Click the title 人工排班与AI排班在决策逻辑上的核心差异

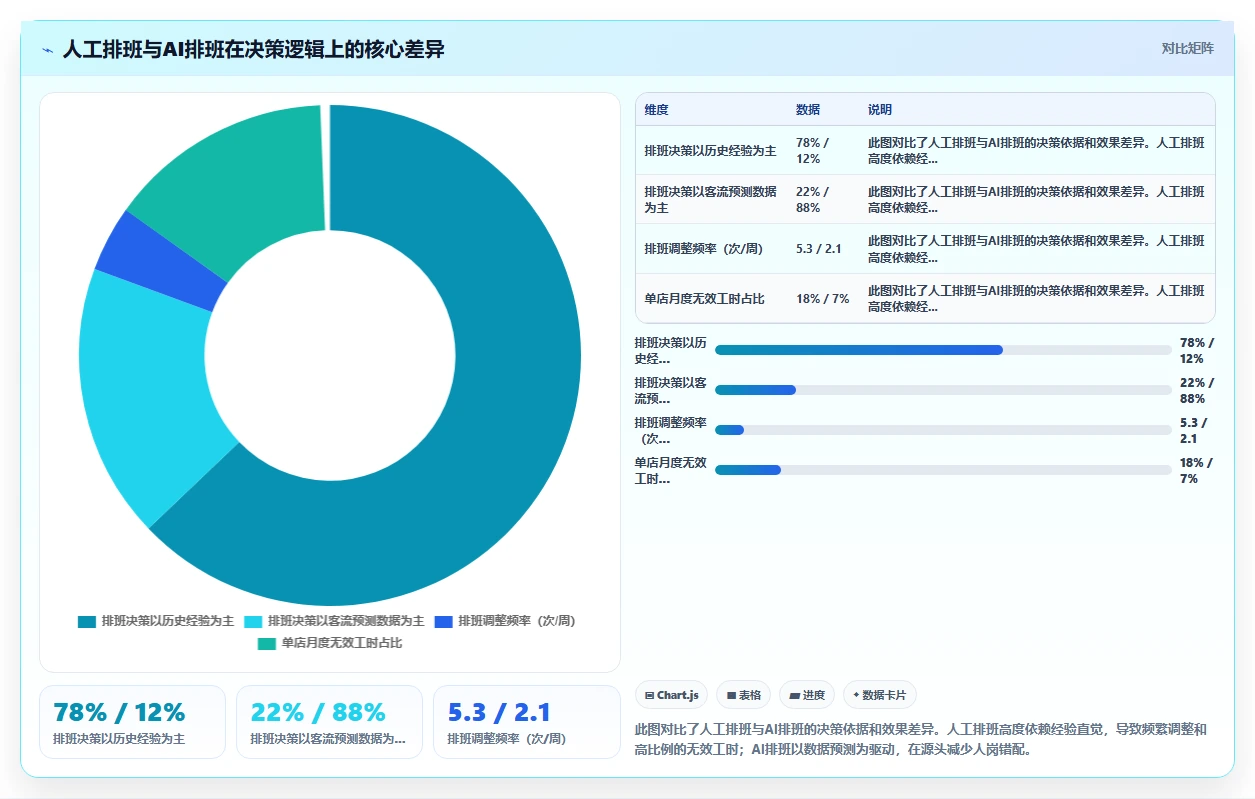point(254,50)
